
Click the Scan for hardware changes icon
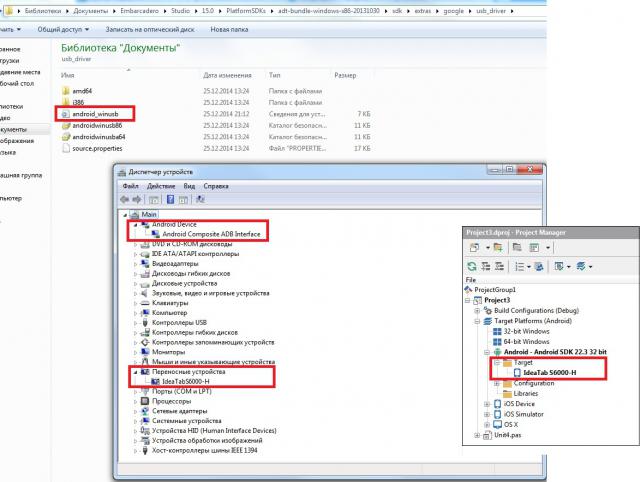[x=200, y=200]
